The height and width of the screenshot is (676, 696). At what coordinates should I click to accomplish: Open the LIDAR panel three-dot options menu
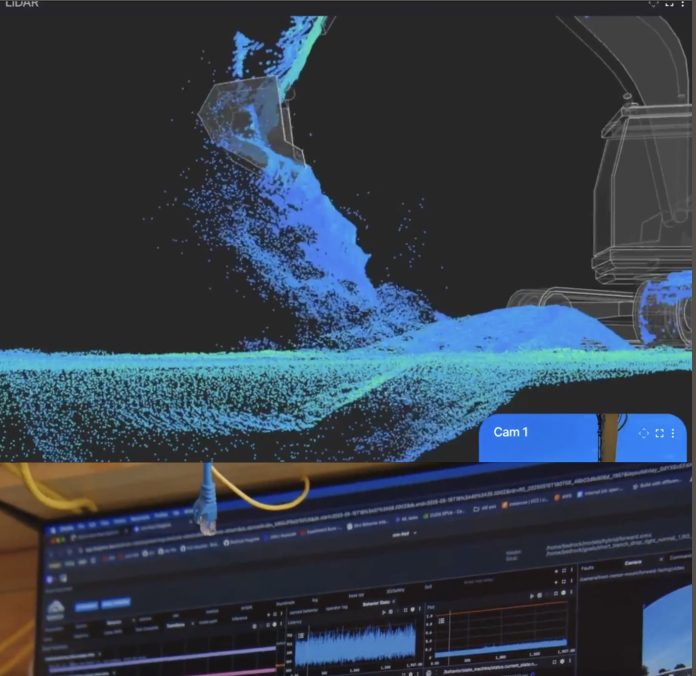pos(683,4)
